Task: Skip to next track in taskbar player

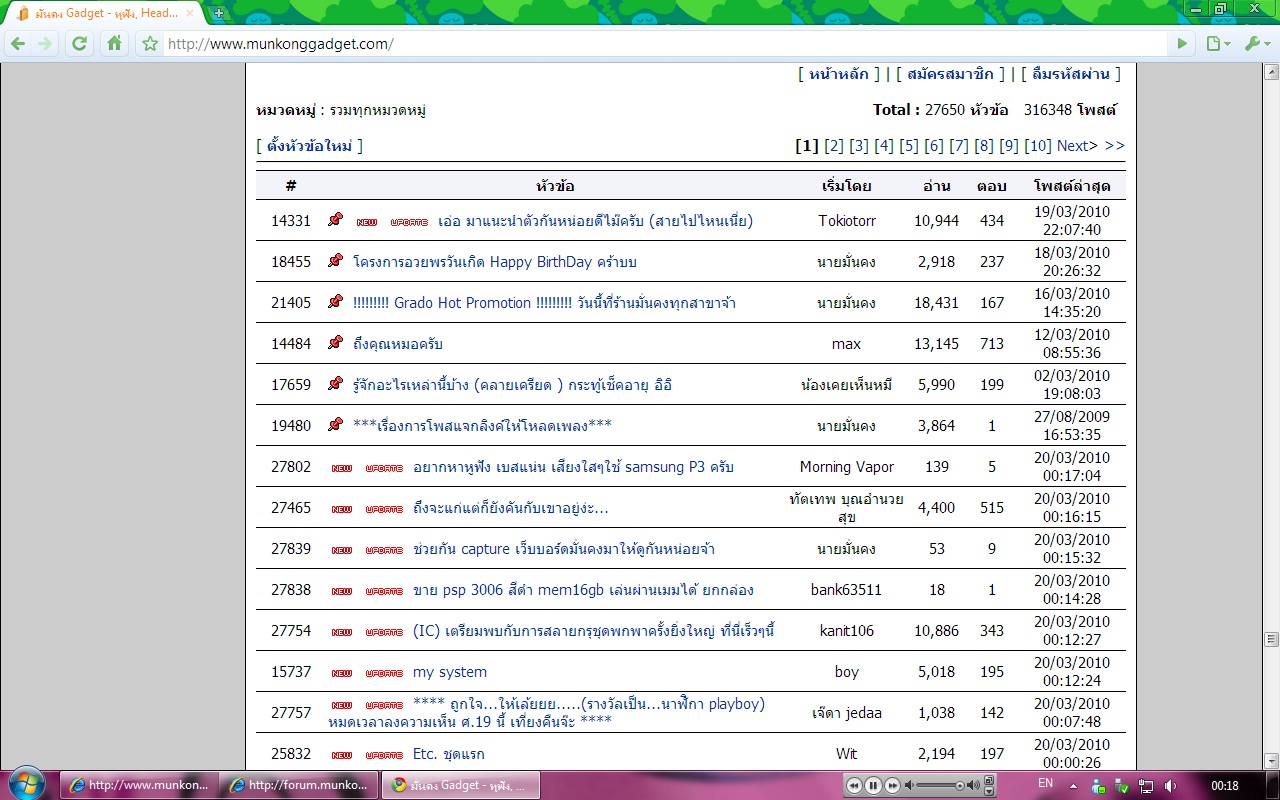Action: [892, 785]
